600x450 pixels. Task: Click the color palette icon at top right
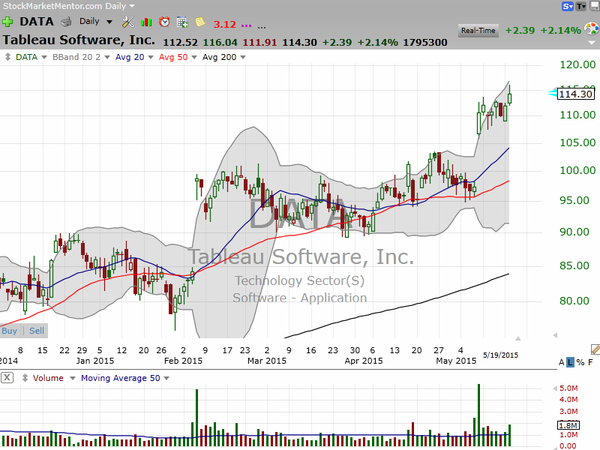592,29
